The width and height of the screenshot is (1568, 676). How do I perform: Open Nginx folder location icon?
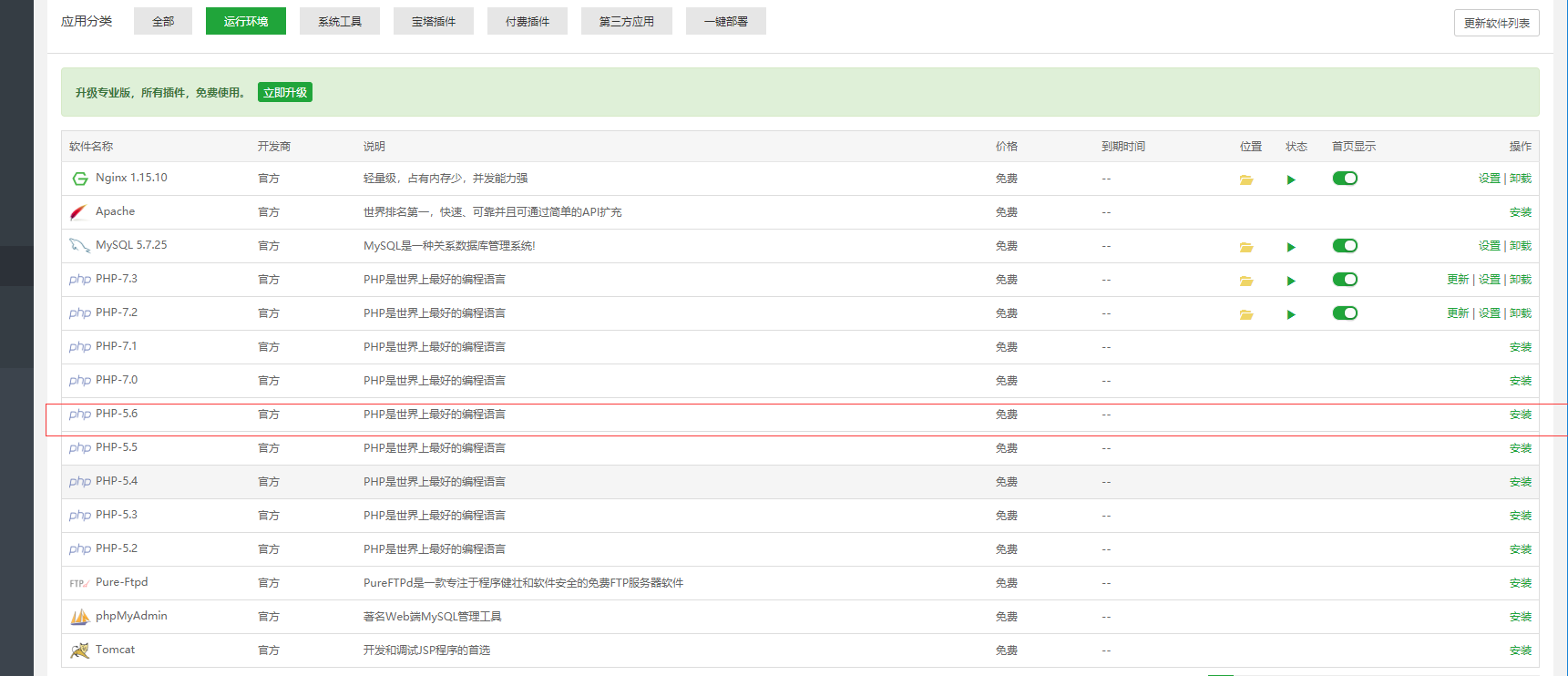tap(1246, 179)
